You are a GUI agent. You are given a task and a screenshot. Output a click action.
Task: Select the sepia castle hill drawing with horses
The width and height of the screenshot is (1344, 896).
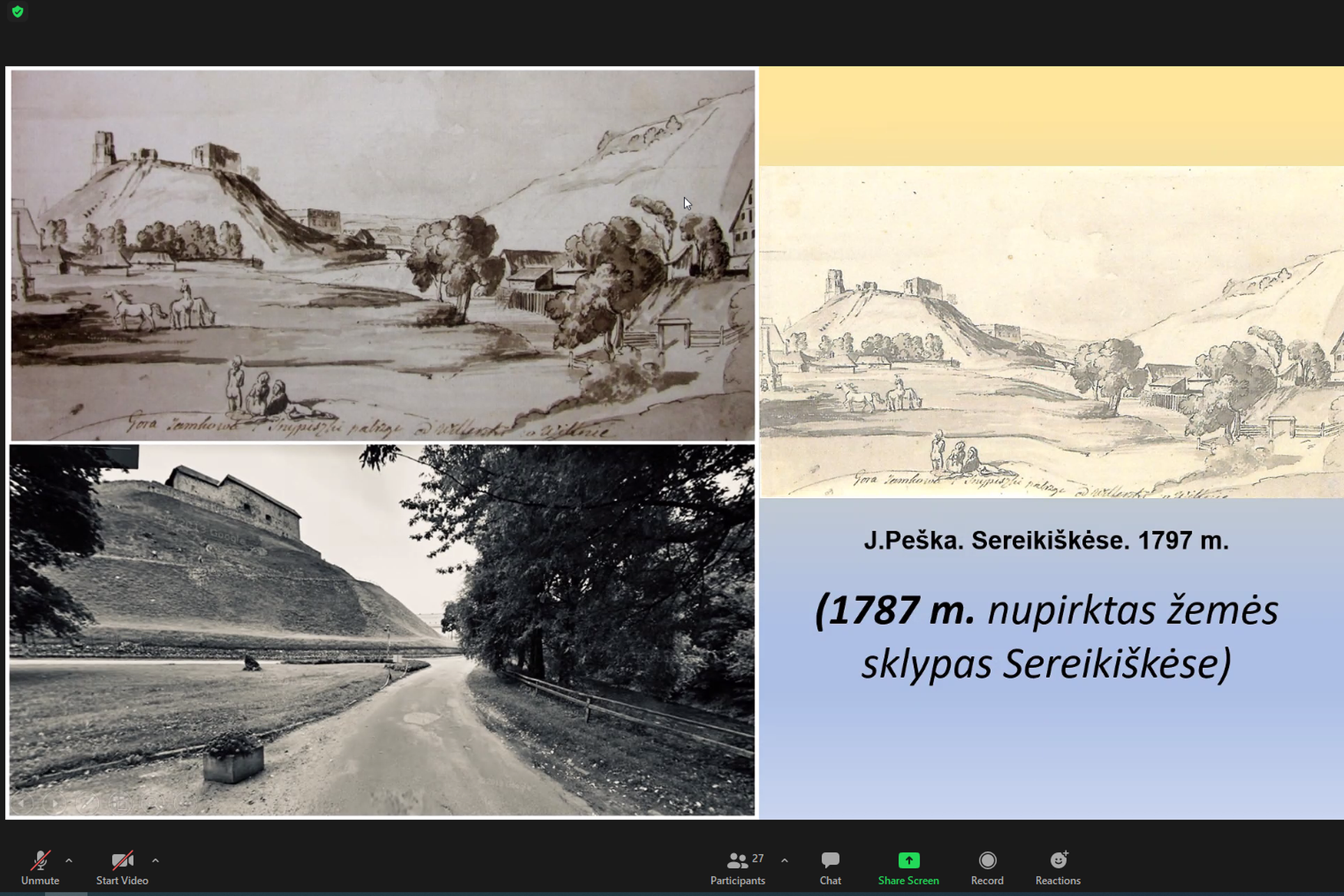[x=383, y=255]
